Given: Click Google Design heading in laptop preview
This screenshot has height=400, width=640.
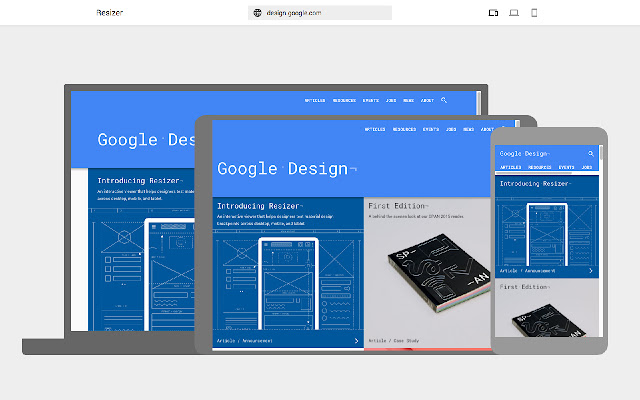Looking at the screenshot, I should click(x=146, y=140).
